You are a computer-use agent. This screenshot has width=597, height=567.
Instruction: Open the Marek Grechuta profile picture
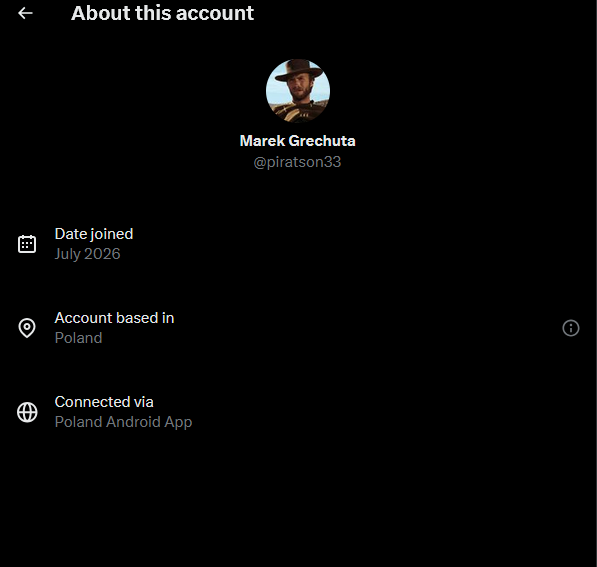(x=298, y=91)
